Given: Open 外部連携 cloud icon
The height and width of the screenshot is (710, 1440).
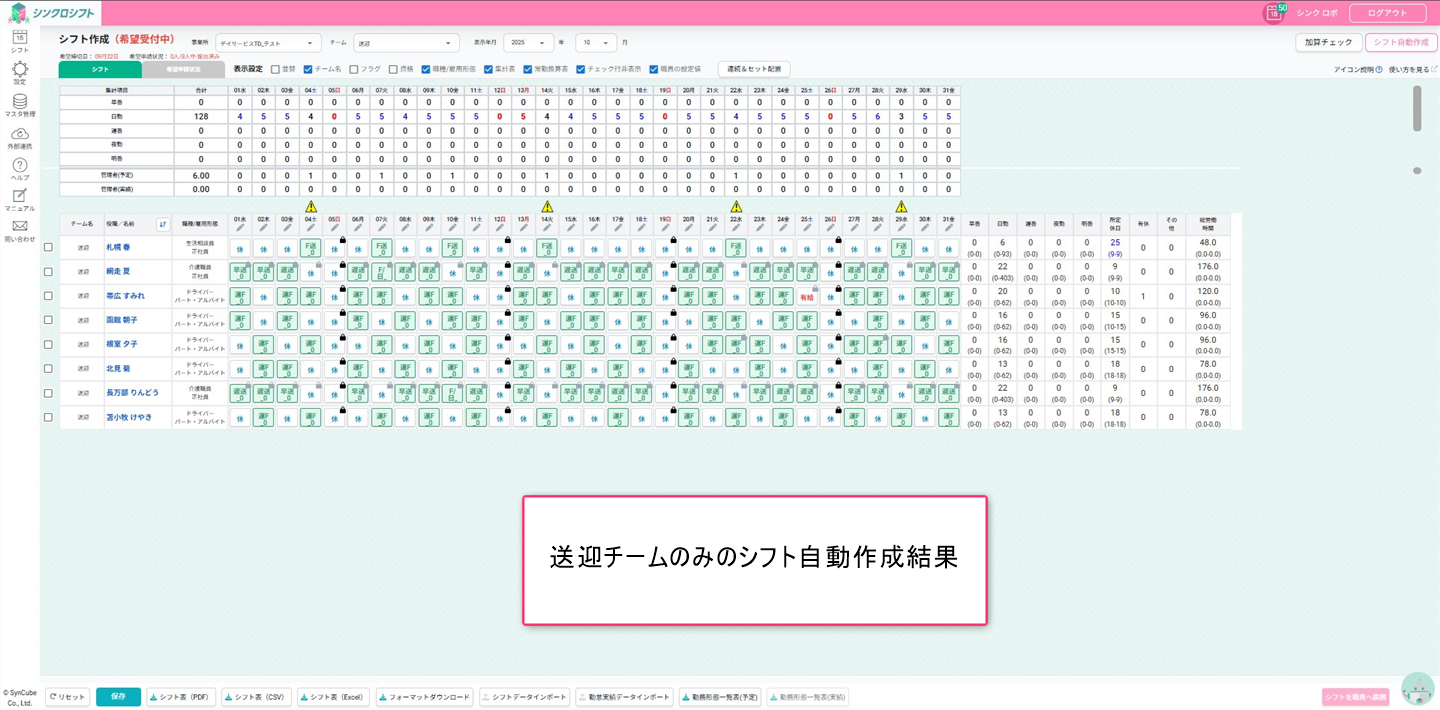Looking at the screenshot, I should (x=19, y=133).
